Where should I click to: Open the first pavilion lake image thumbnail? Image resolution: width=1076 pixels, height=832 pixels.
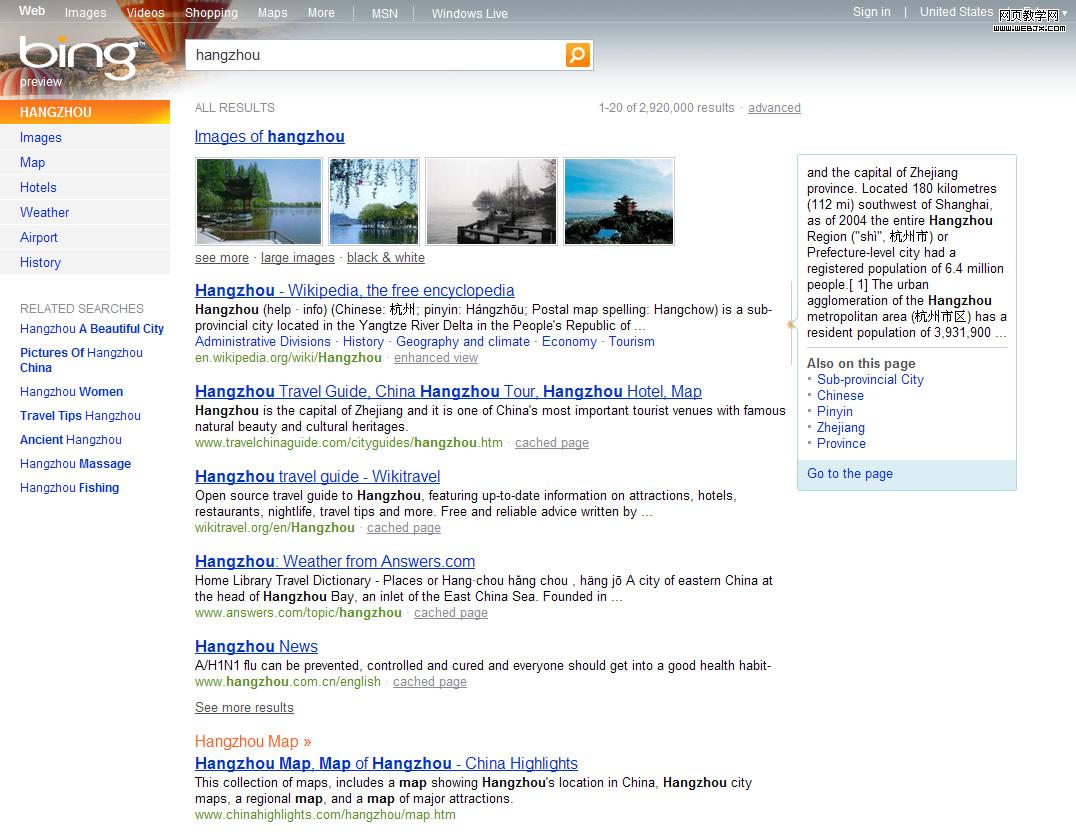[259, 201]
